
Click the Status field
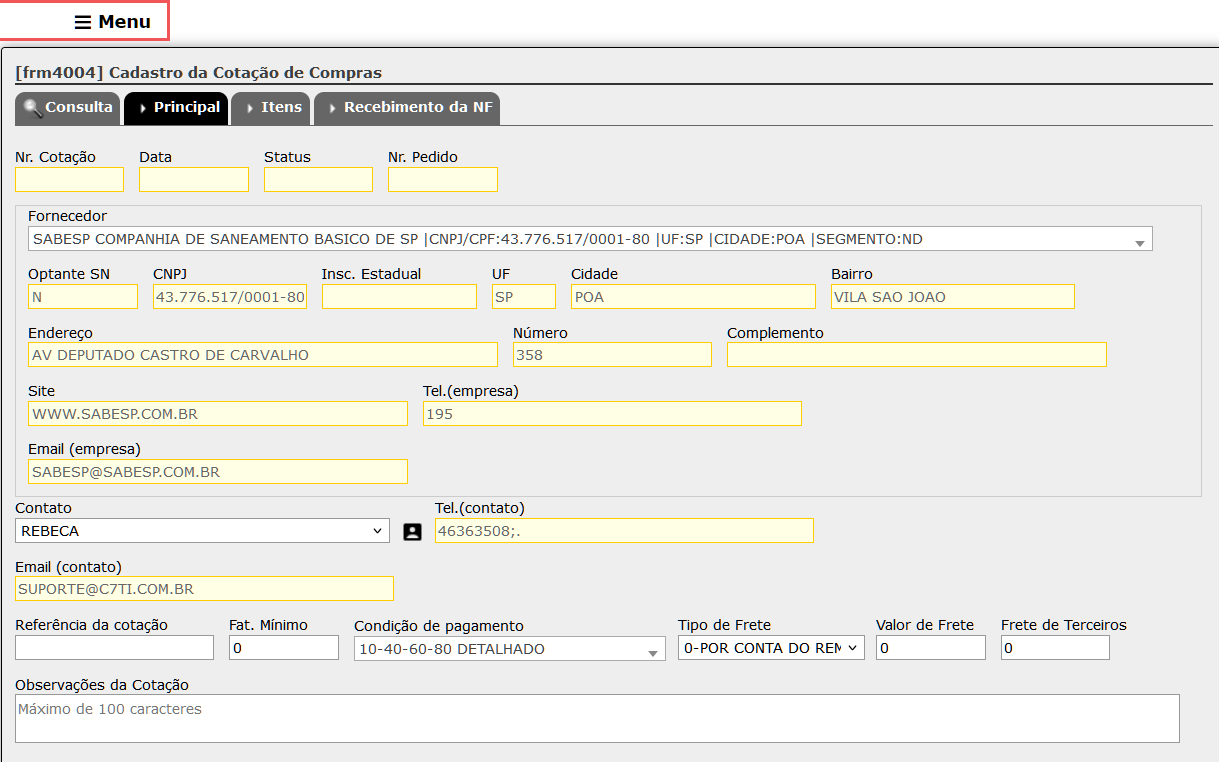point(318,180)
